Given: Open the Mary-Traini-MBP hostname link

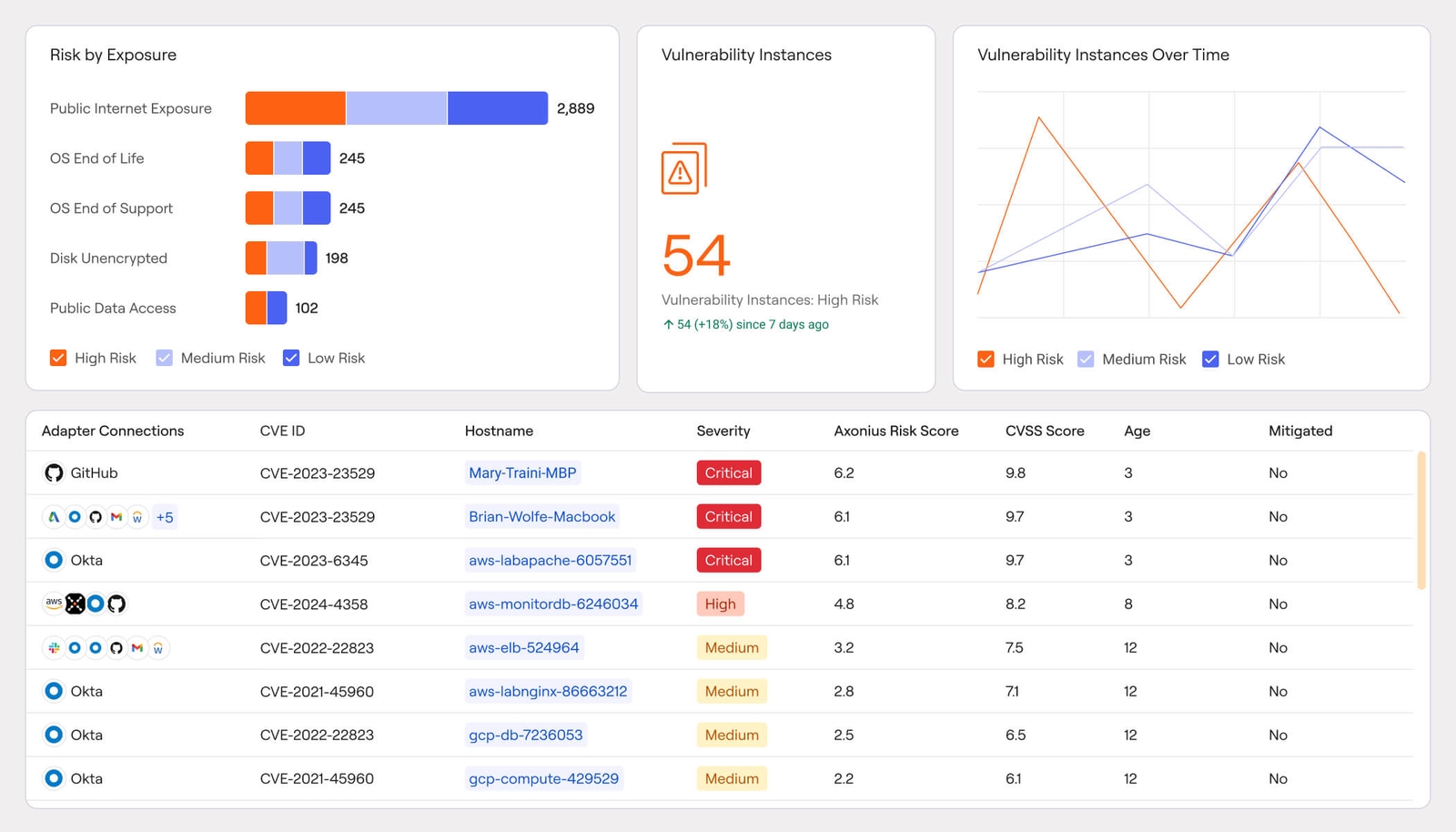Looking at the screenshot, I should (522, 473).
